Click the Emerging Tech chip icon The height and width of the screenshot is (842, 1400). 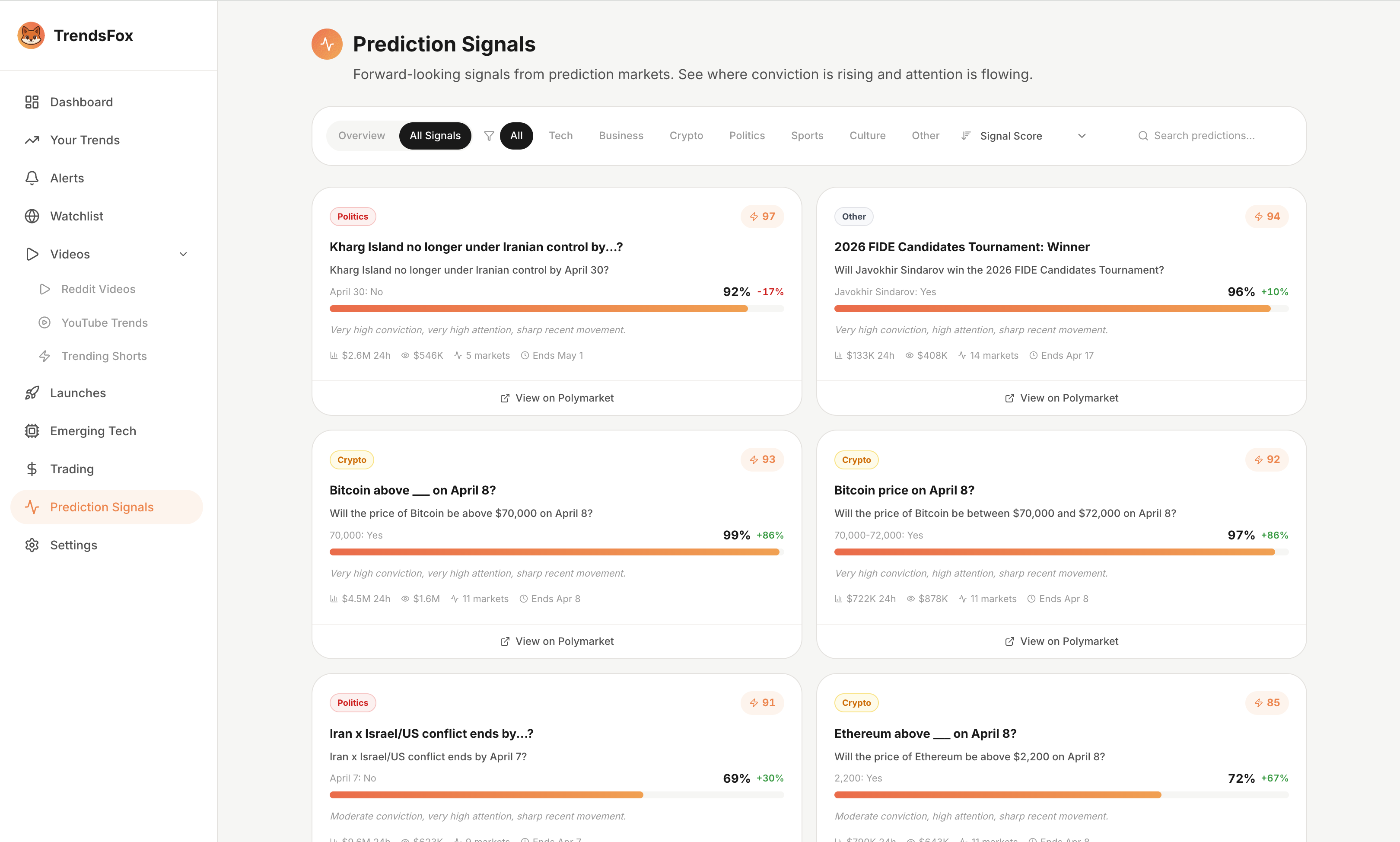tap(32, 431)
